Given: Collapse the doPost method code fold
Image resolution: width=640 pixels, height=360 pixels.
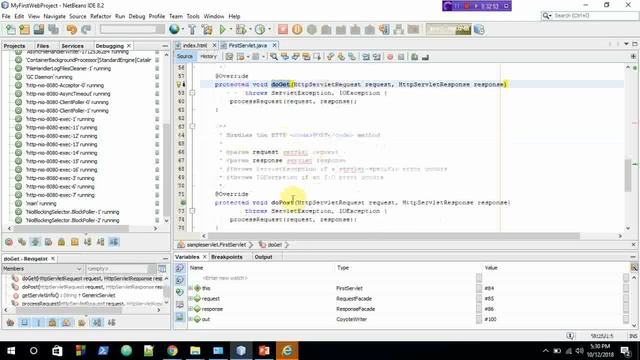Looking at the screenshot, I should 192,211.
